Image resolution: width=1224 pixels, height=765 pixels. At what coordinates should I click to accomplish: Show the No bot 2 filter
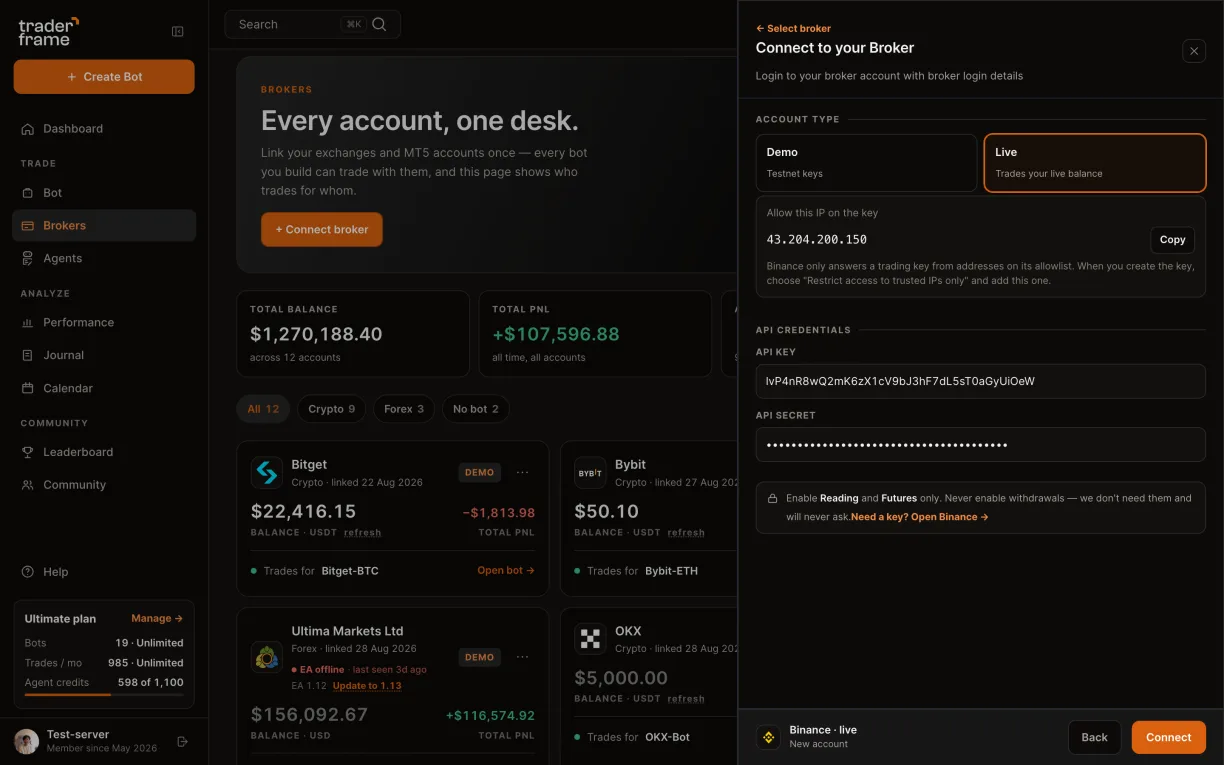point(475,409)
